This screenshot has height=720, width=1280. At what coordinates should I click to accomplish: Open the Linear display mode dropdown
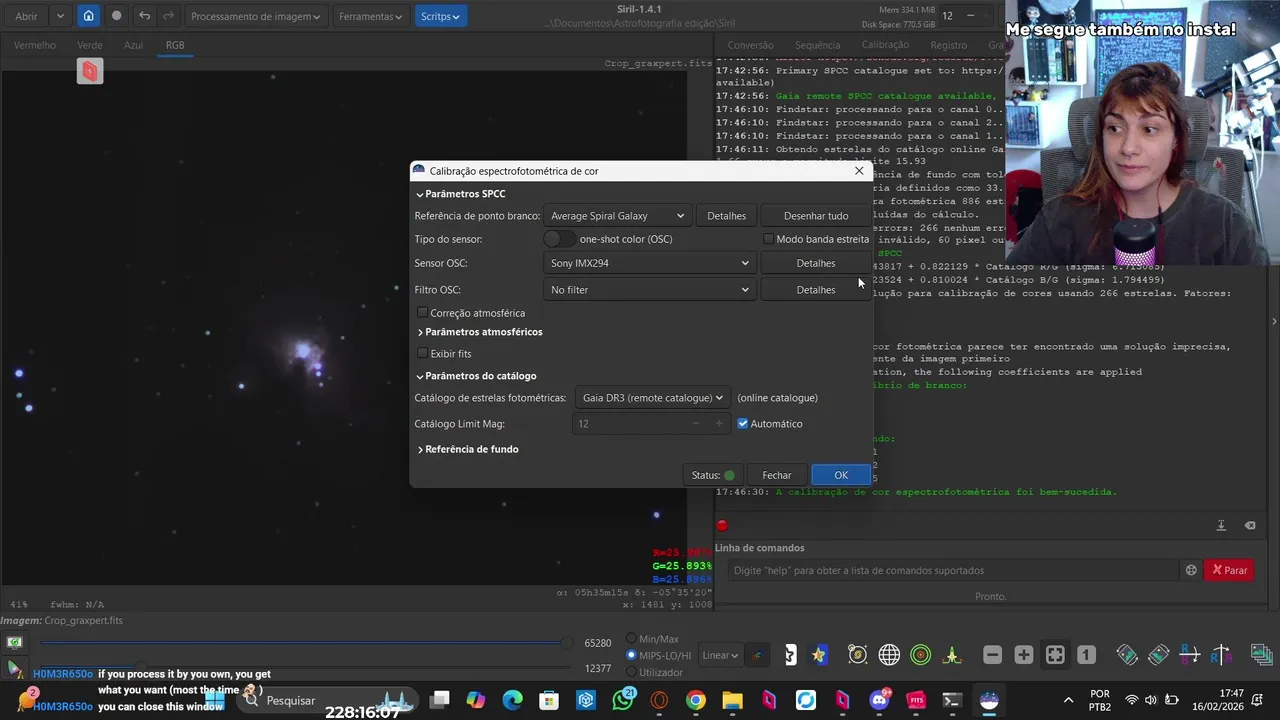click(720, 656)
